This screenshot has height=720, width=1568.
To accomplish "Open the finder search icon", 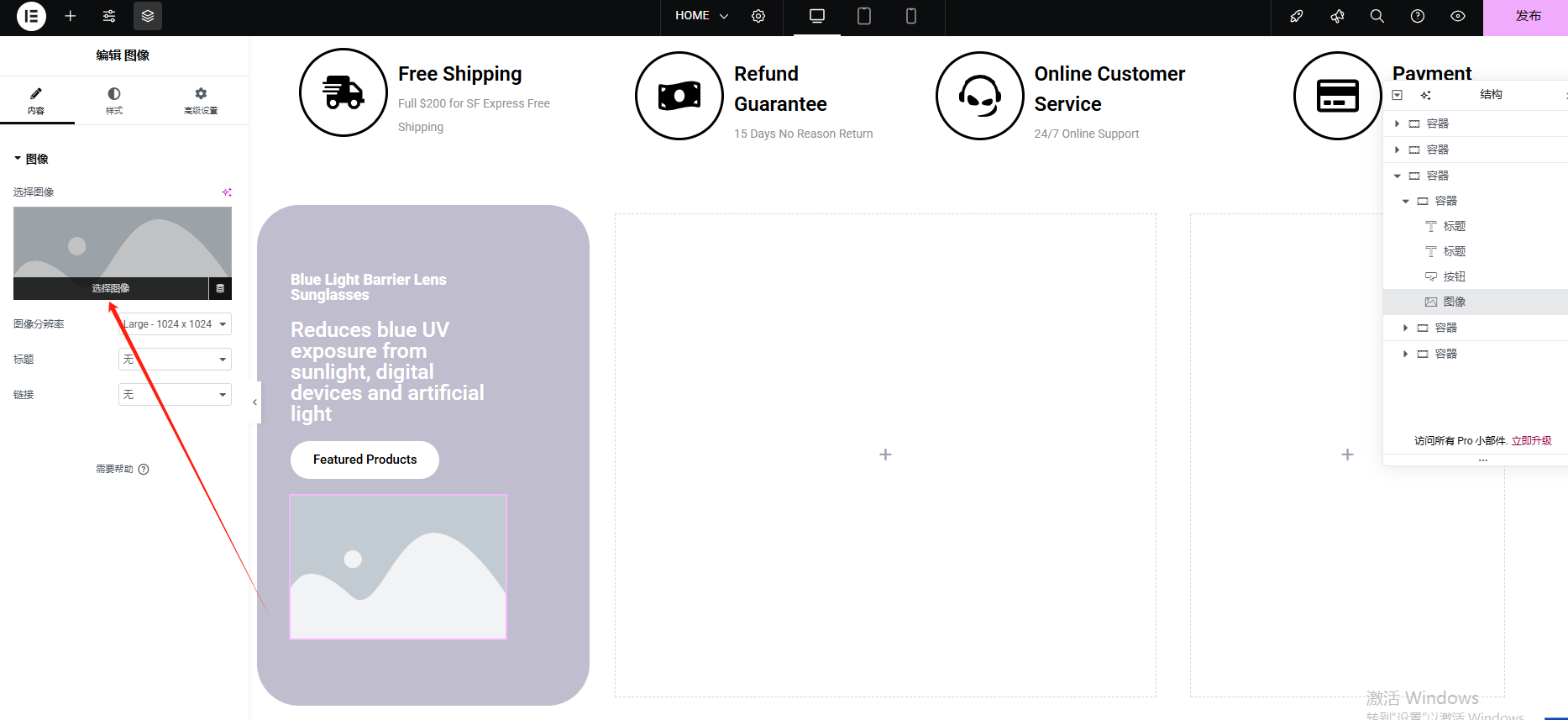I will 1377,16.
